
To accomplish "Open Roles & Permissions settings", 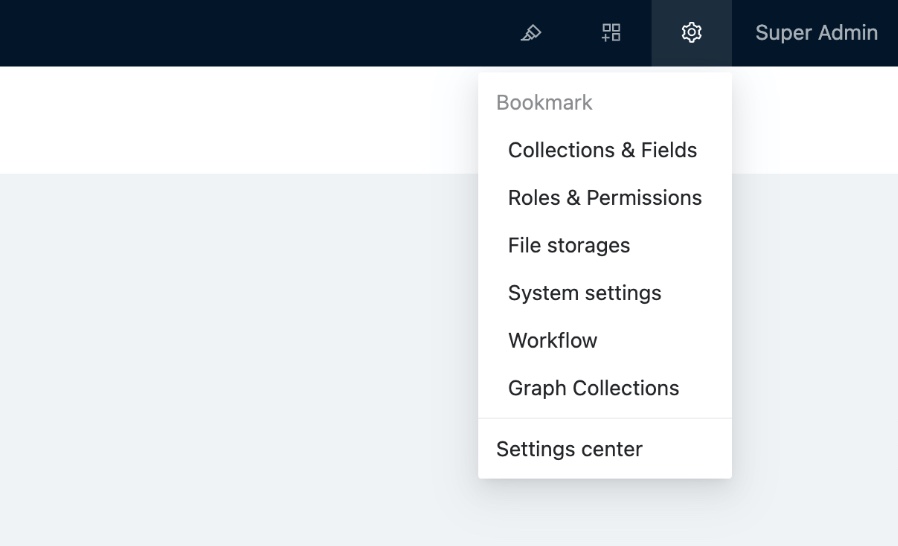I will tap(604, 198).
